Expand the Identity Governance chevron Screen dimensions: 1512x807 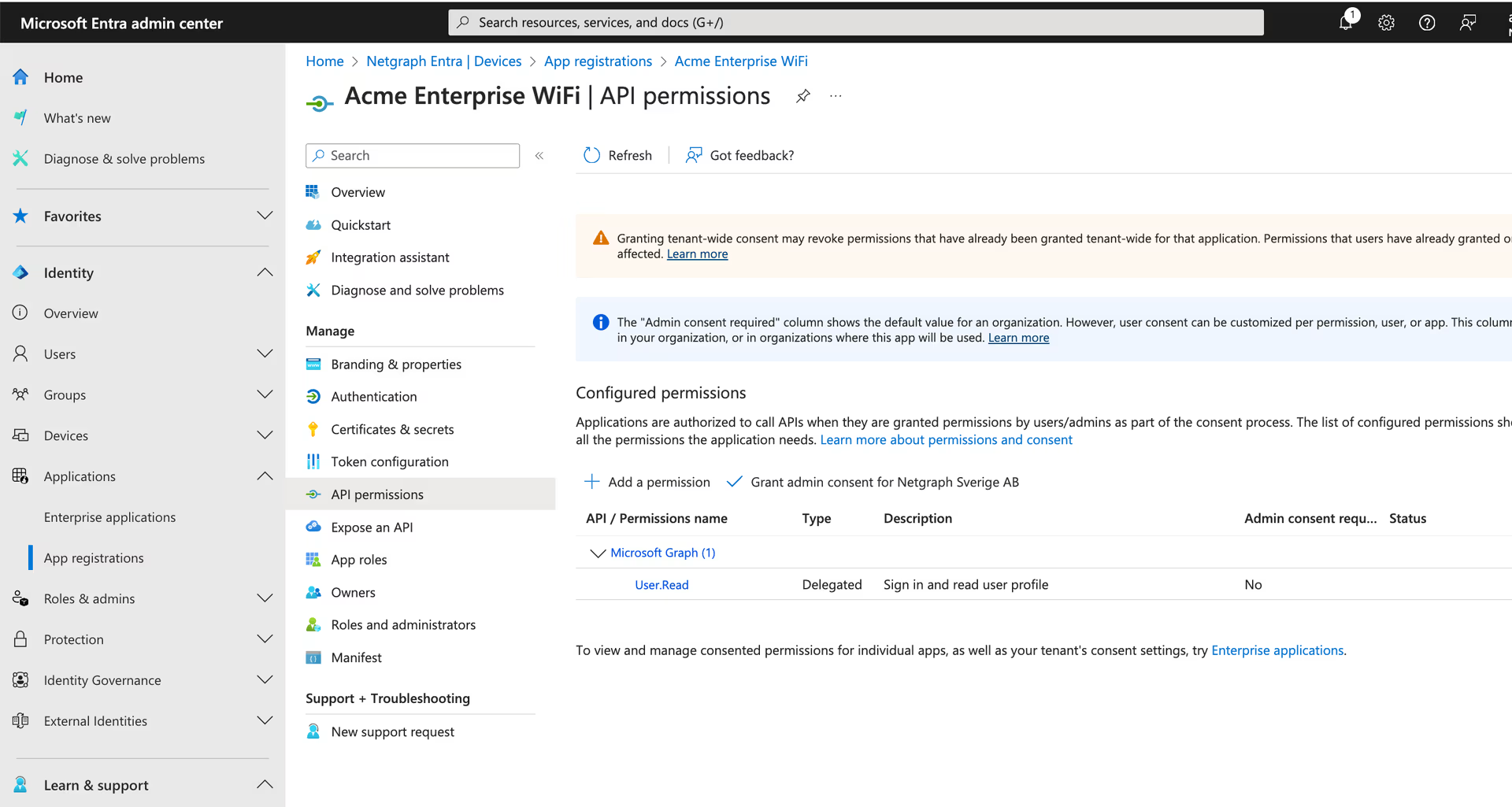coord(265,680)
